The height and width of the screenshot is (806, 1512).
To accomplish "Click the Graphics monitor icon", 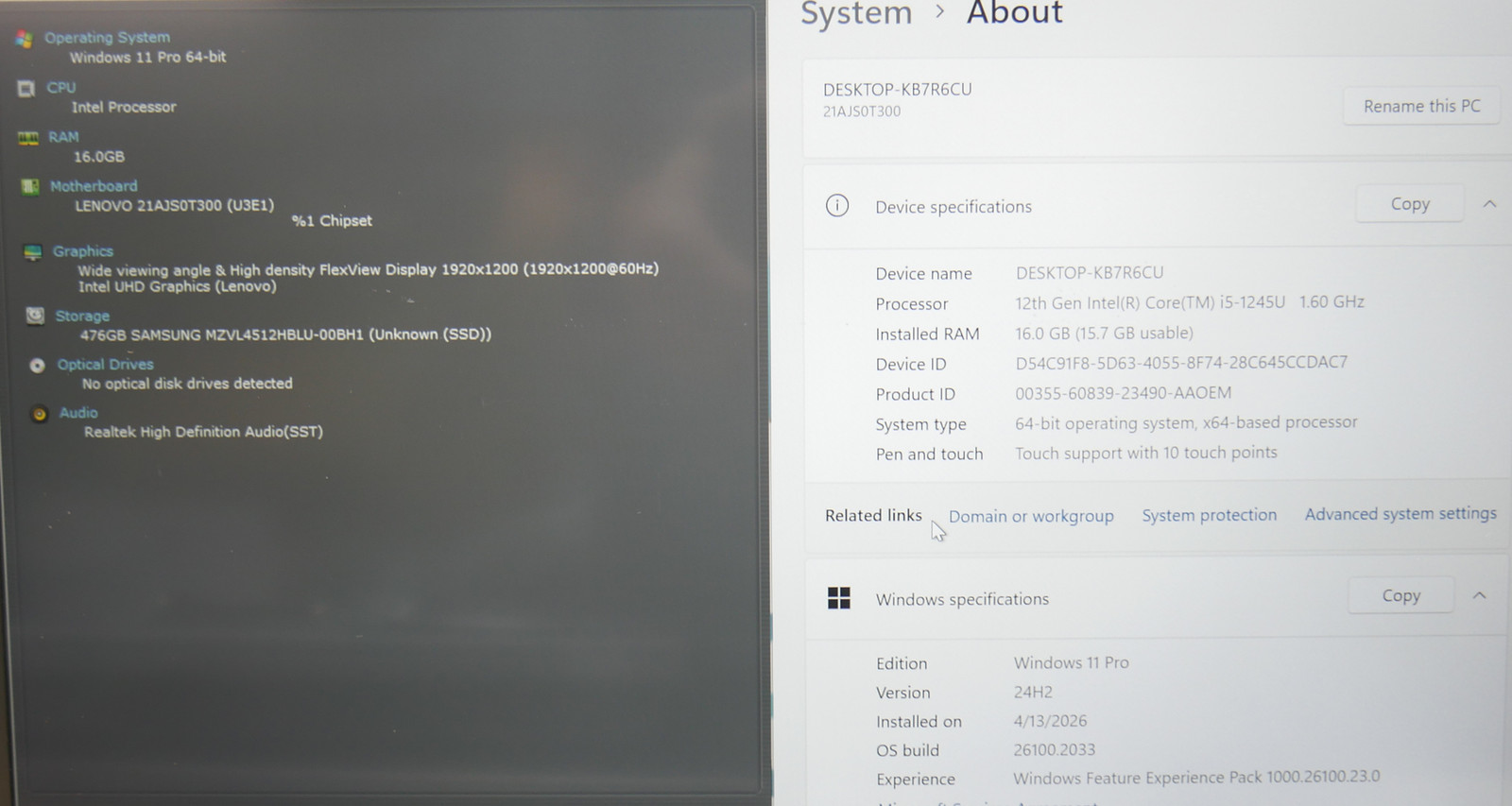I will pyautogui.click(x=33, y=251).
